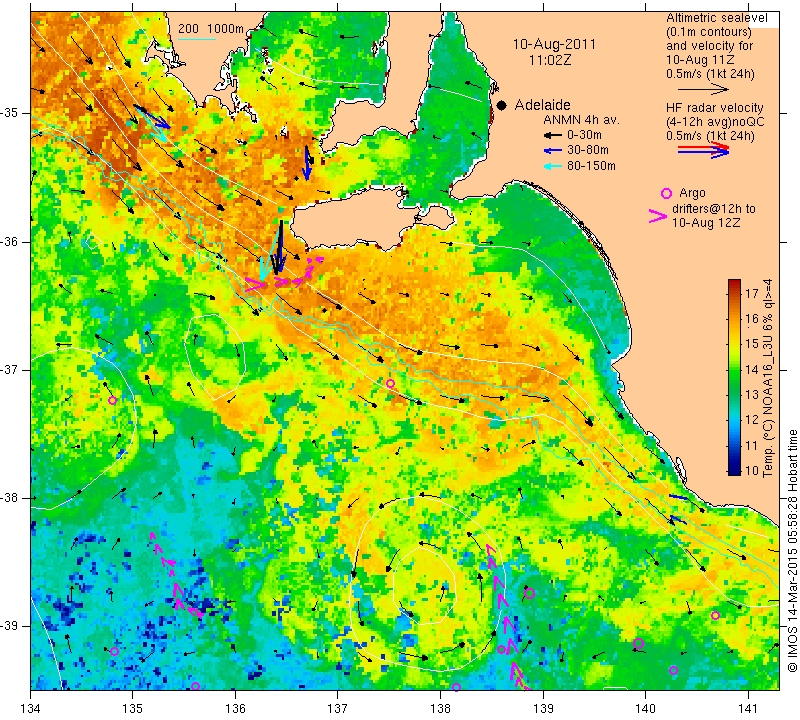The height and width of the screenshot is (720, 800).
Task: Click the latitude axis label '-39'
Action: [x=13, y=626]
